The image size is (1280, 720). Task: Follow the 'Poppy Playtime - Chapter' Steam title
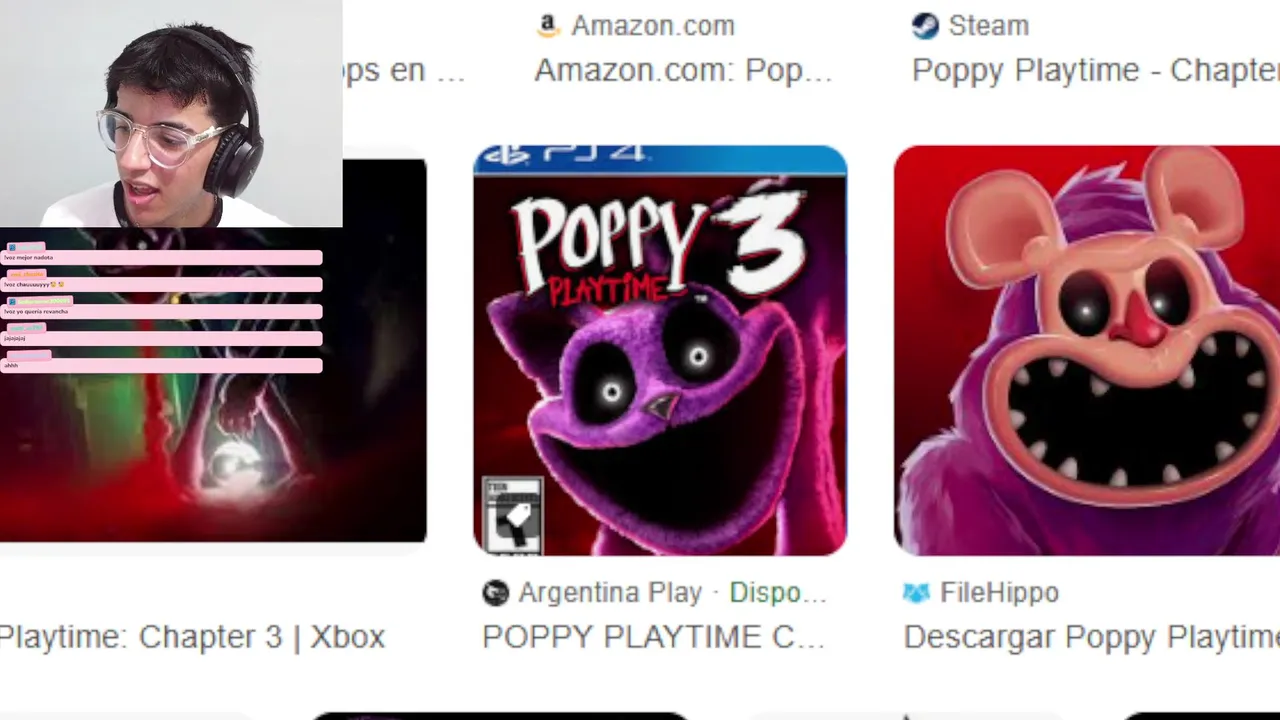1096,71
